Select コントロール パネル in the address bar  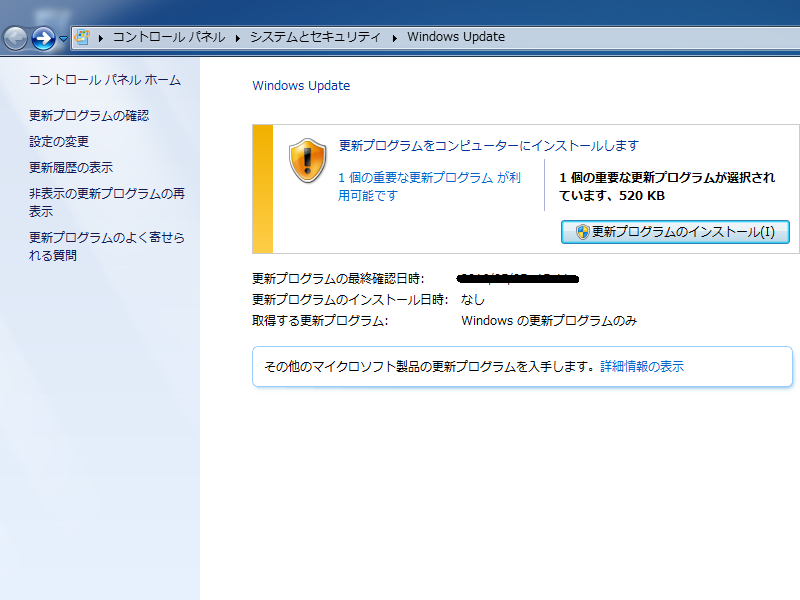point(169,37)
